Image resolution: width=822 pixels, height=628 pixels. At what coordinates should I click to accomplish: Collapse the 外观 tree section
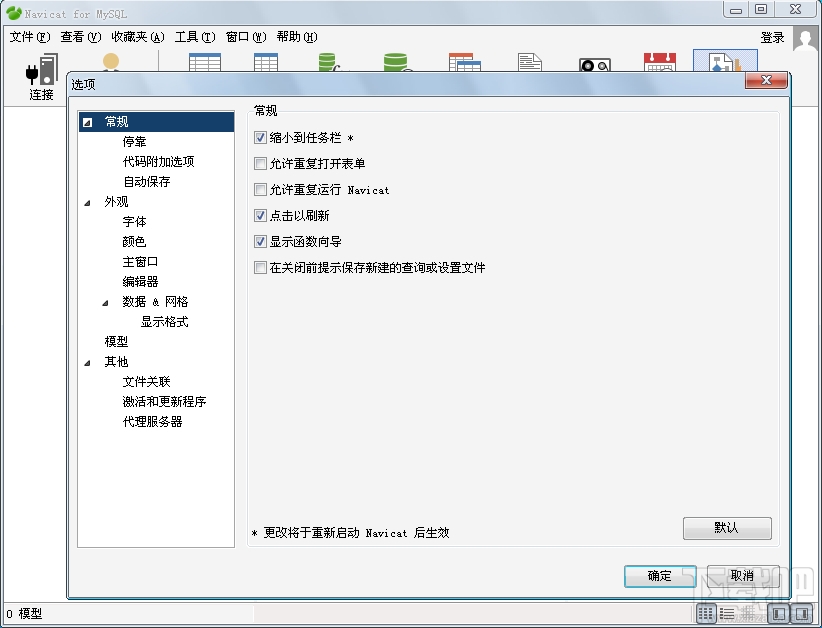89,201
